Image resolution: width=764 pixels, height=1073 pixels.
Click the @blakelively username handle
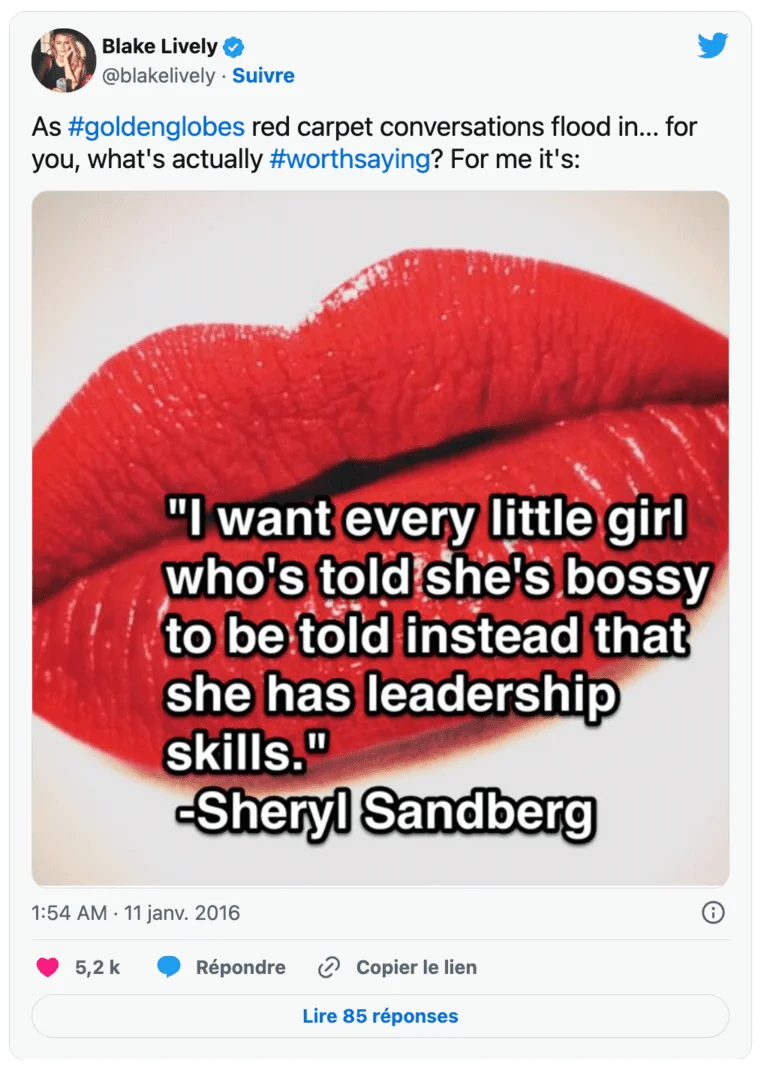click(x=158, y=75)
